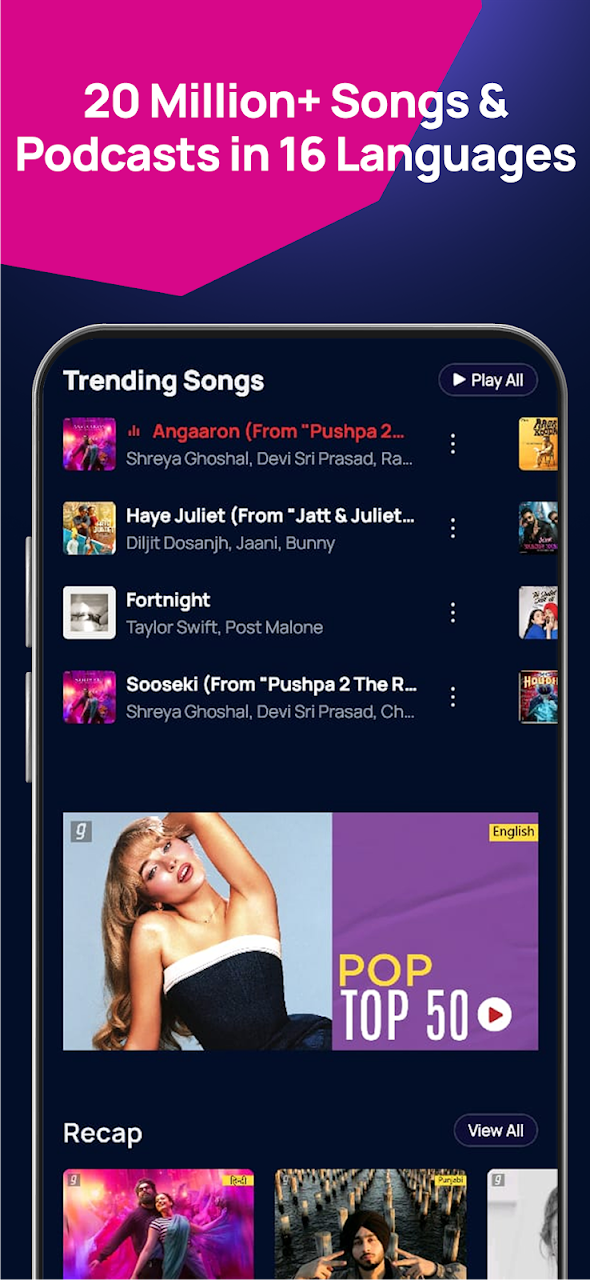The image size is (590, 1280).
Task: Tap the Play All button
Action: click(488, 380)
